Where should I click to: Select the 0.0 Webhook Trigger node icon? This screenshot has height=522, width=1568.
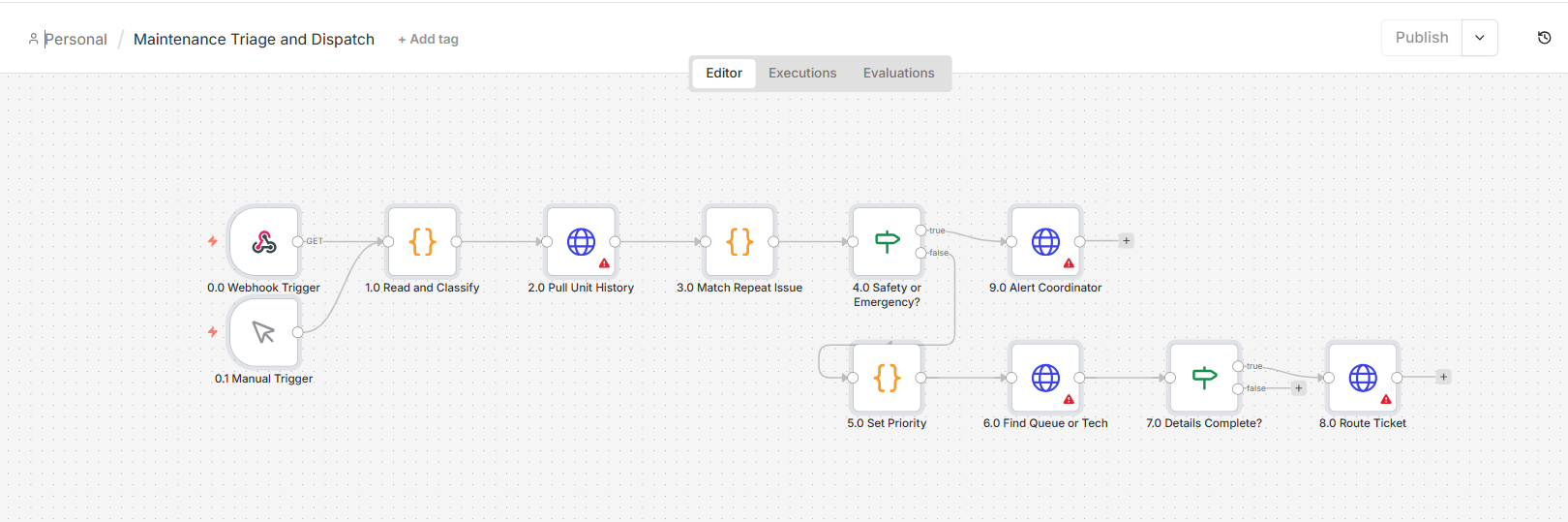pyautogui.click(x=263, y=242)
